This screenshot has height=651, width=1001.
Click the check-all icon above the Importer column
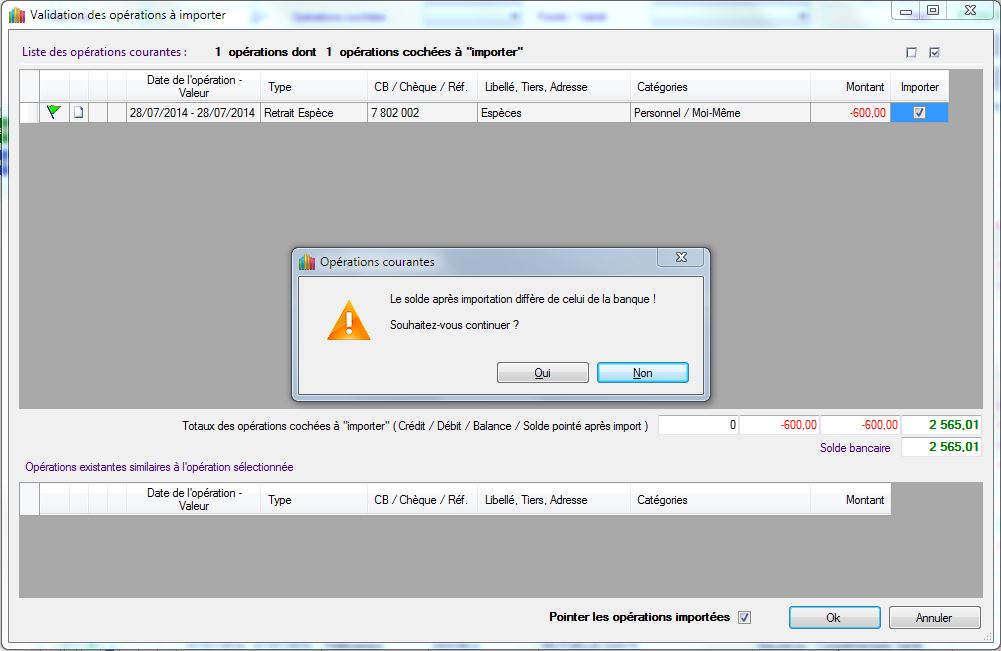pyautogui.click(x=934, y=53)
